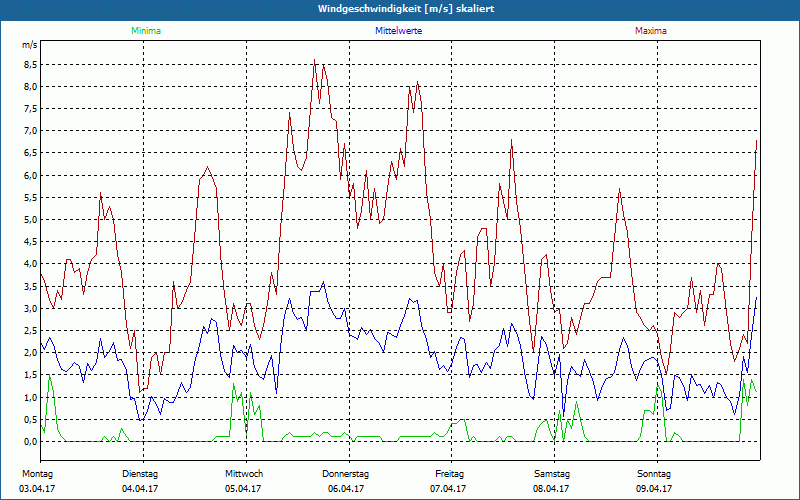The width and height of the screenshot is (800, 500).
Task: Click the 3,0 y-axis value
Action: [31, 309]
